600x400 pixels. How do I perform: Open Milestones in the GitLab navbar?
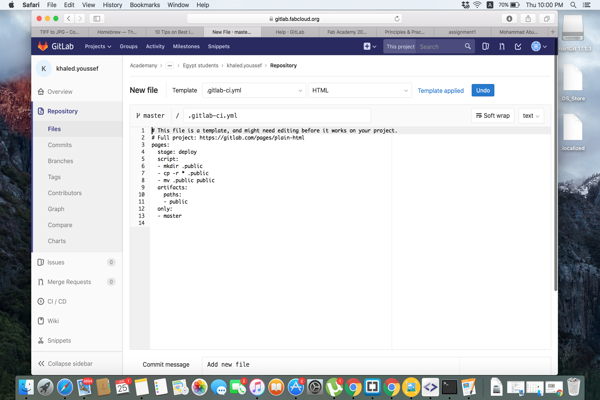pos(186,46)
